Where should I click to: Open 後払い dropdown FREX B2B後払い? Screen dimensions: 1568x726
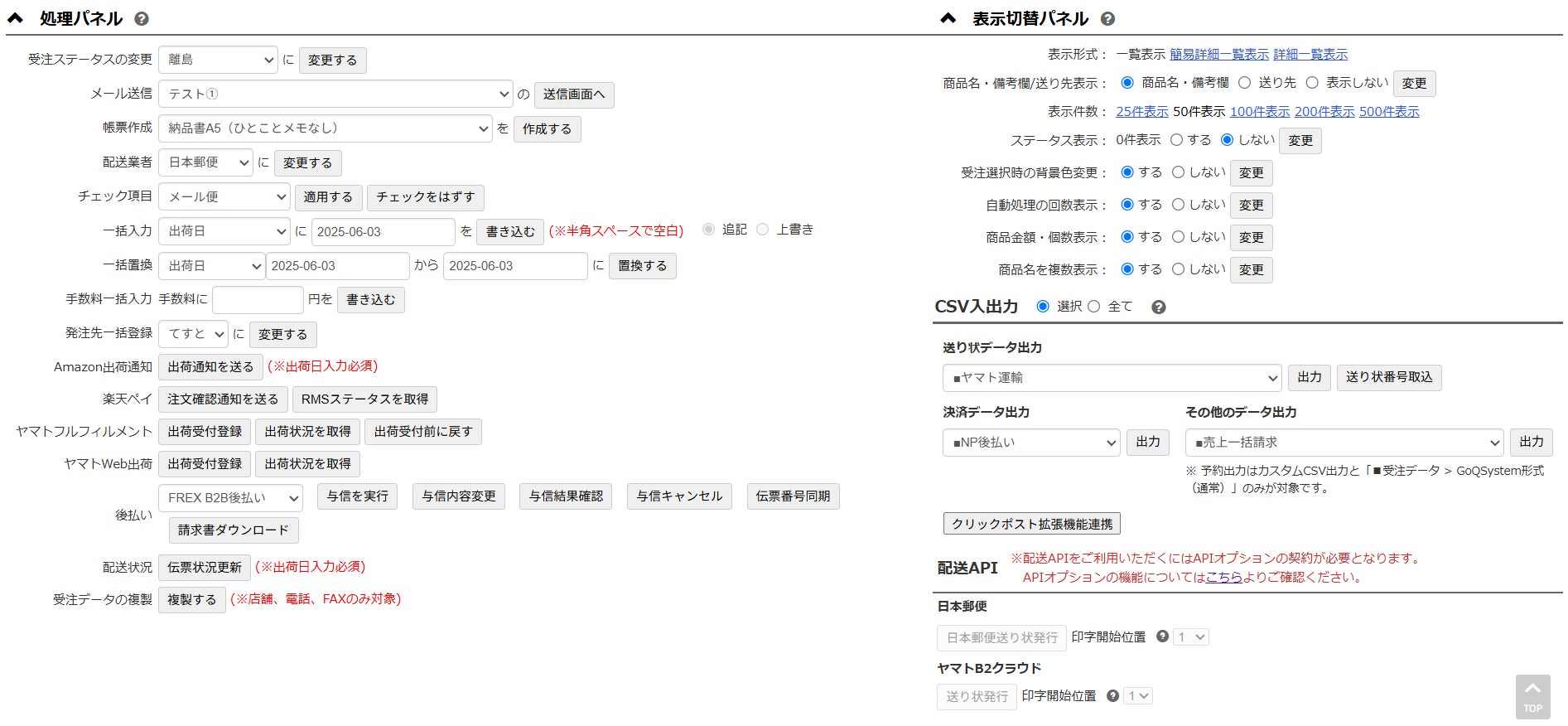click(231, 498)
